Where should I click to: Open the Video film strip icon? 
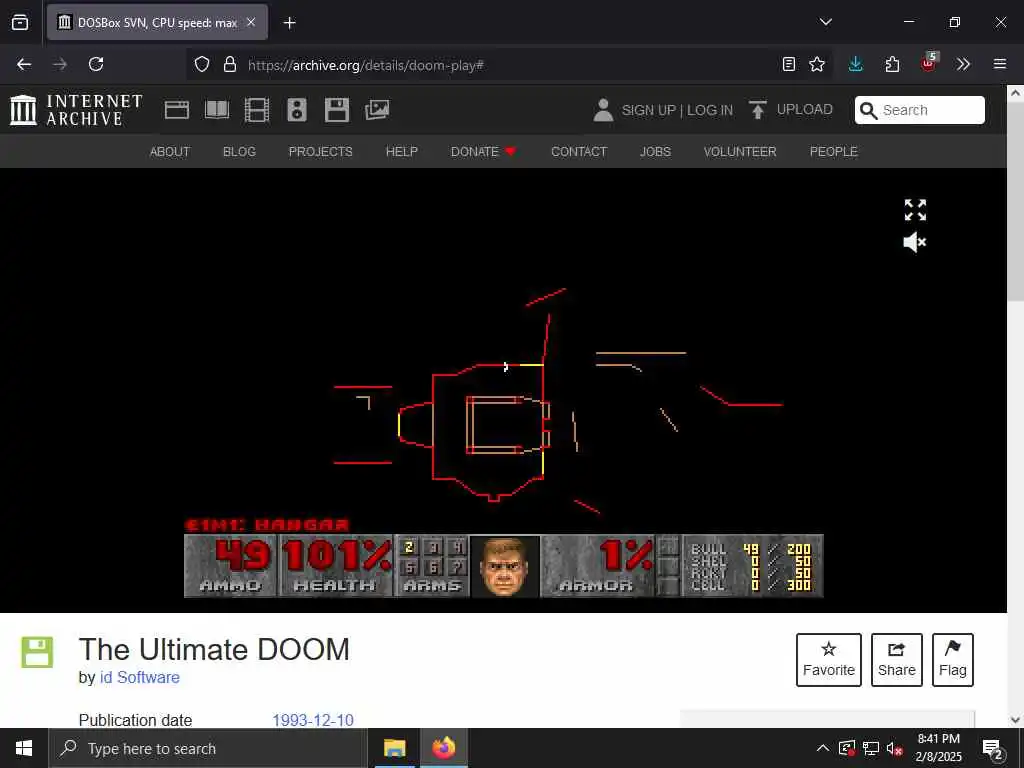pyautogui.click(x=257, y=110)
